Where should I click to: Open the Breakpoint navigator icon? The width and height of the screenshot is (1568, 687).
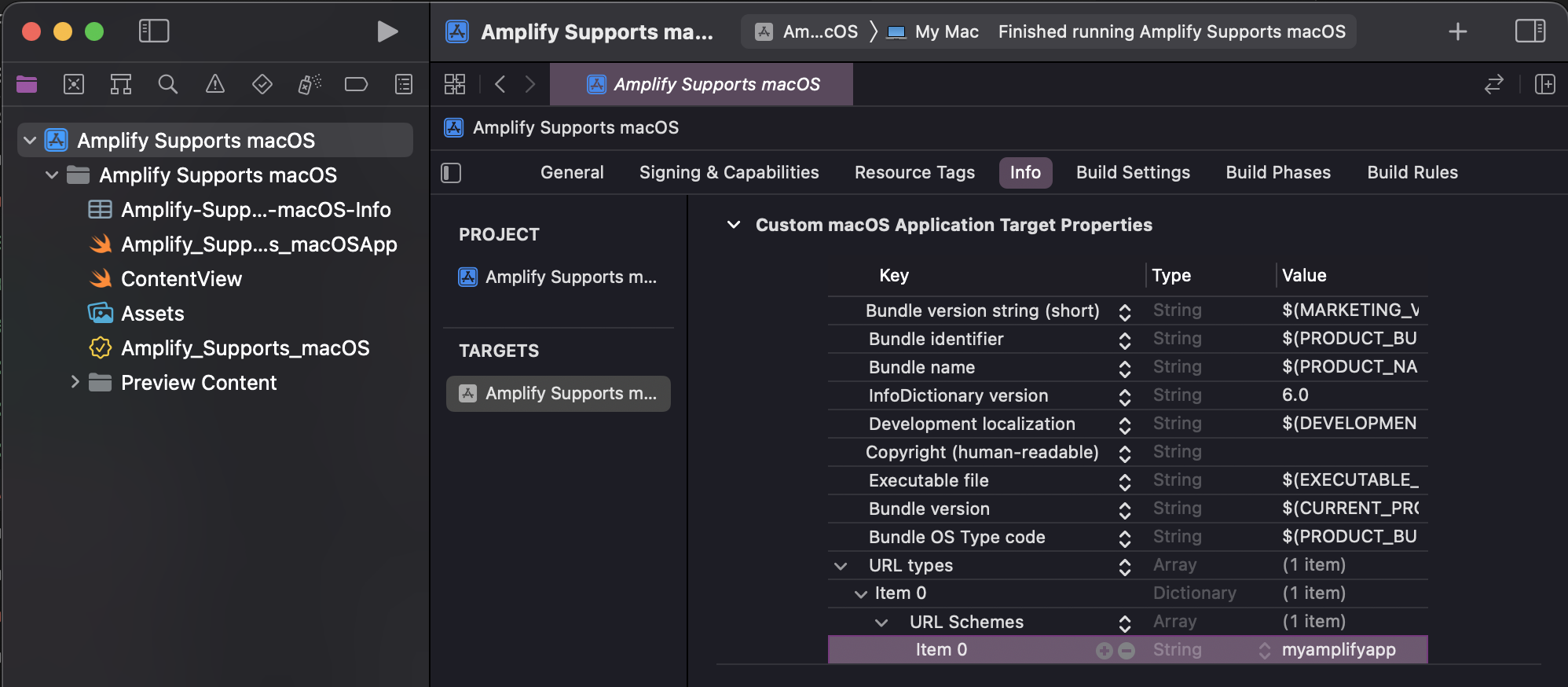pyautogui.click(x=356, y=84)
